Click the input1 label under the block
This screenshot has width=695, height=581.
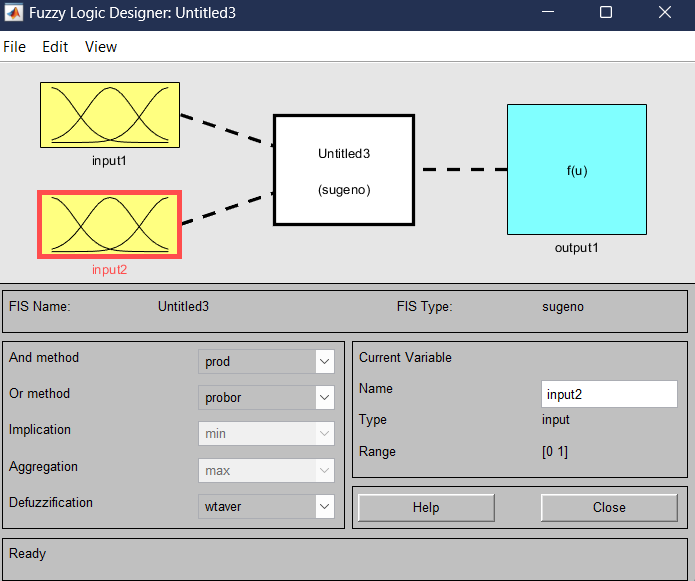109,160
